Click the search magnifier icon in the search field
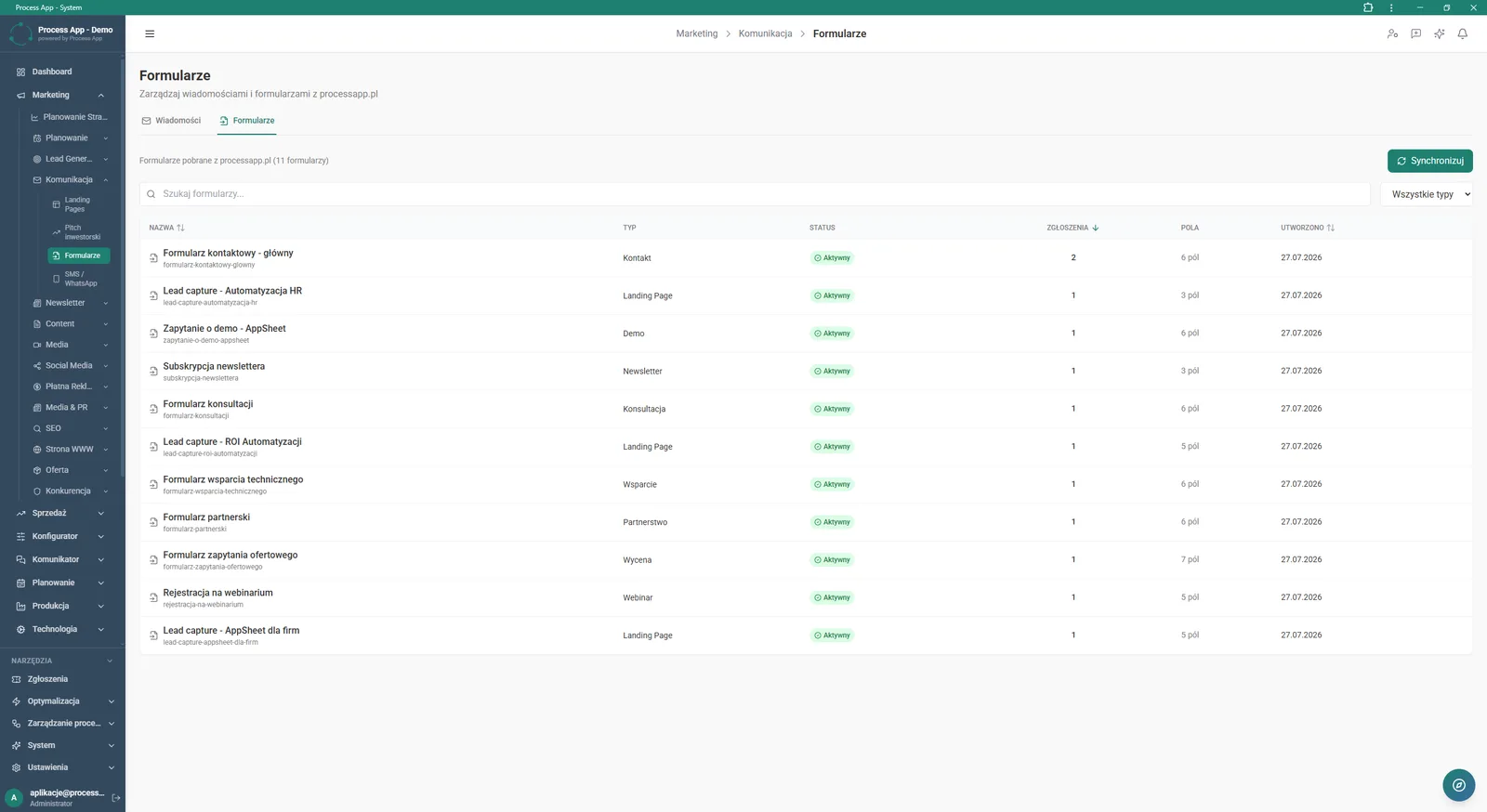Screen dimensions: 1487x812 pyautogui.click(x=151, y=194)
